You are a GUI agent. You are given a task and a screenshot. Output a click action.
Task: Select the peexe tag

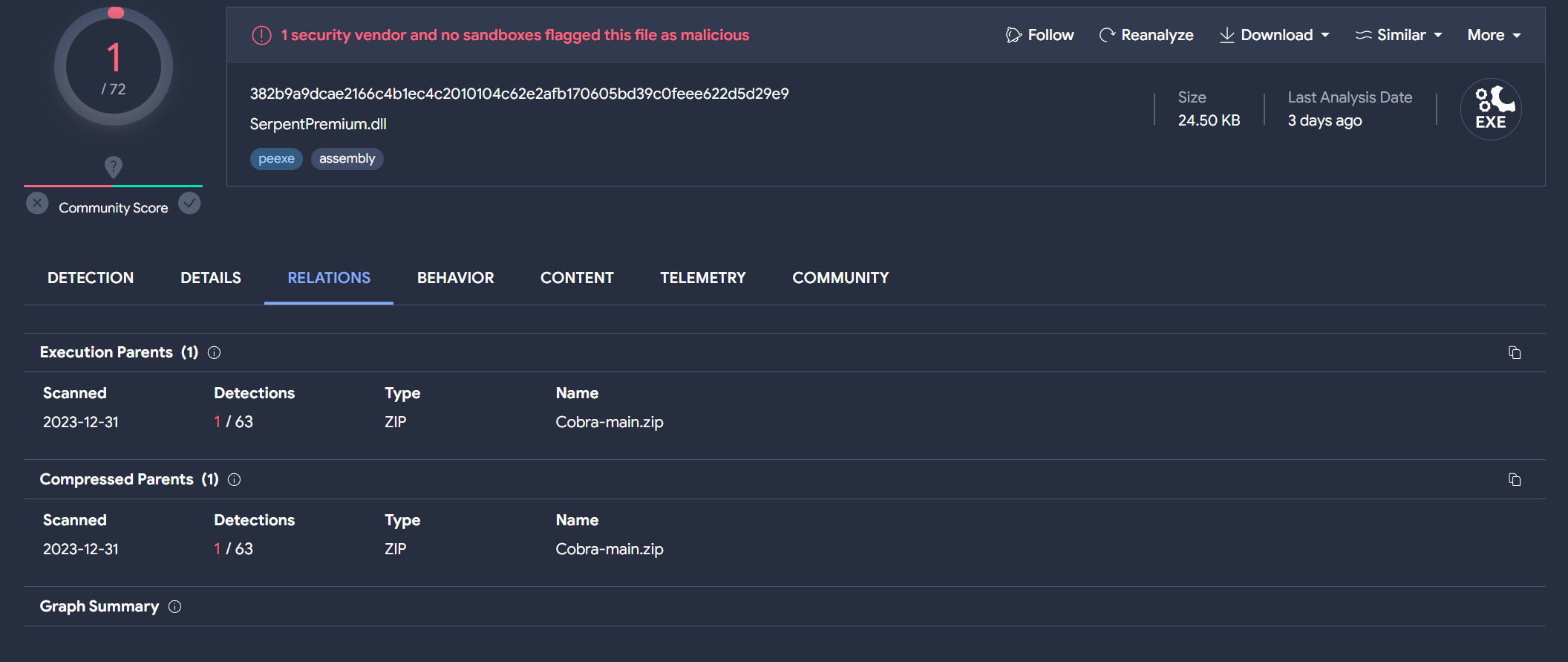(276, 159)
